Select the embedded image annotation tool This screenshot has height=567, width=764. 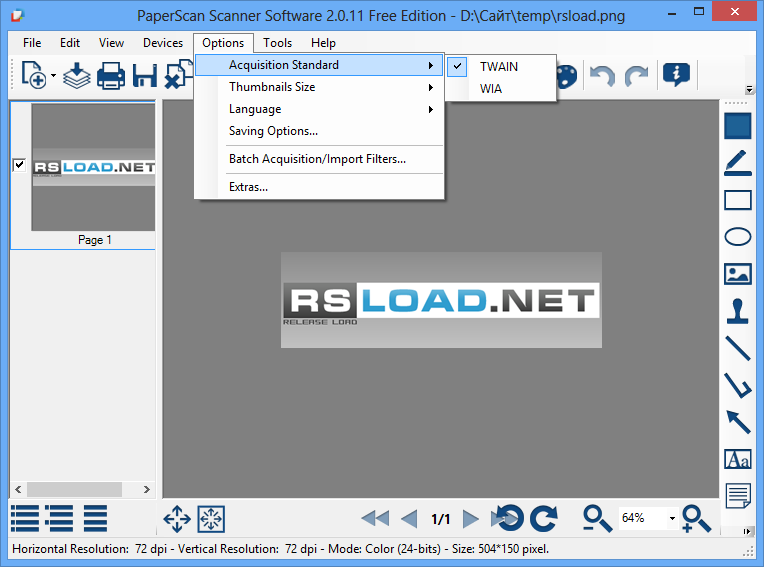point(738,274)
